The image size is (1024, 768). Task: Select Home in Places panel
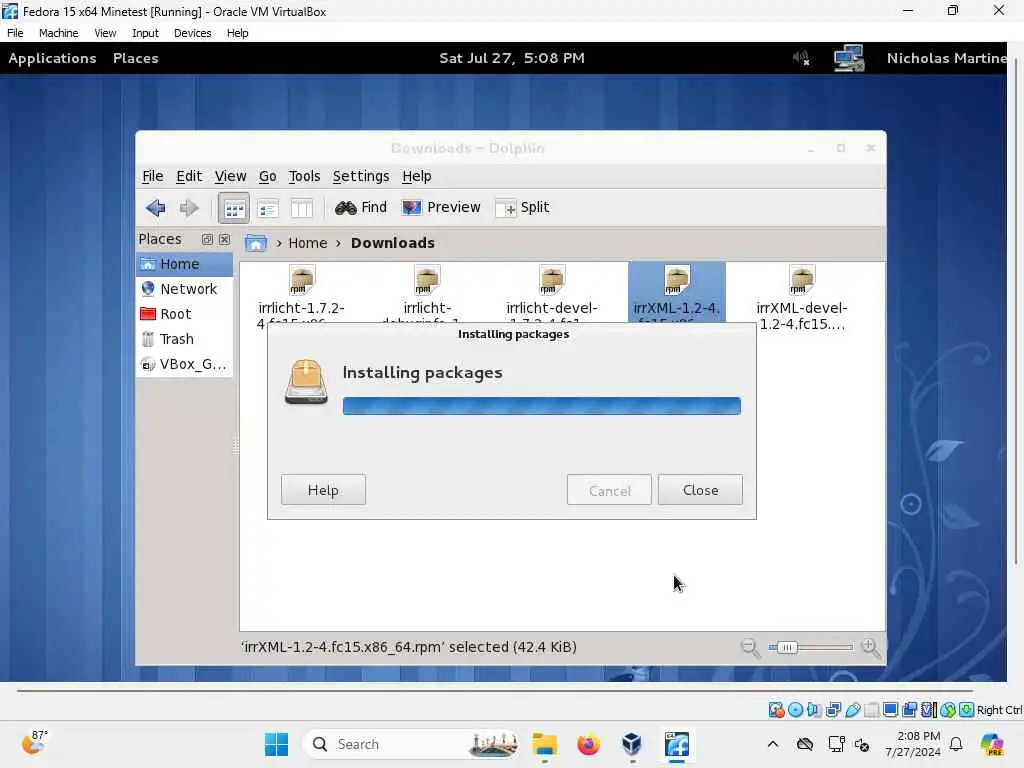184,264
